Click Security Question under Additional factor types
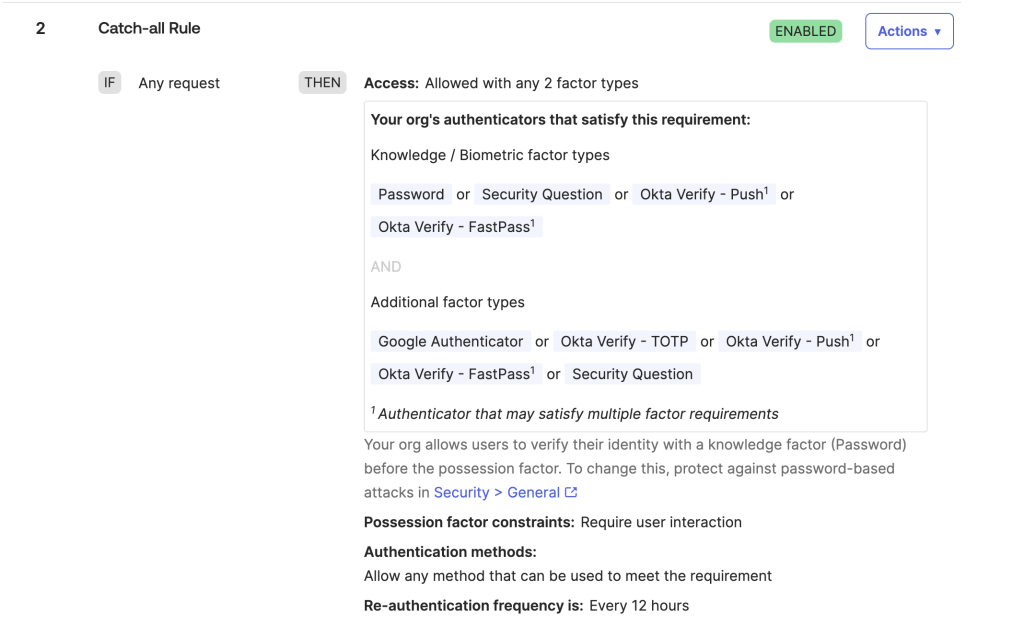Screen dimensions: 1024x625 (x=631, y=374)
